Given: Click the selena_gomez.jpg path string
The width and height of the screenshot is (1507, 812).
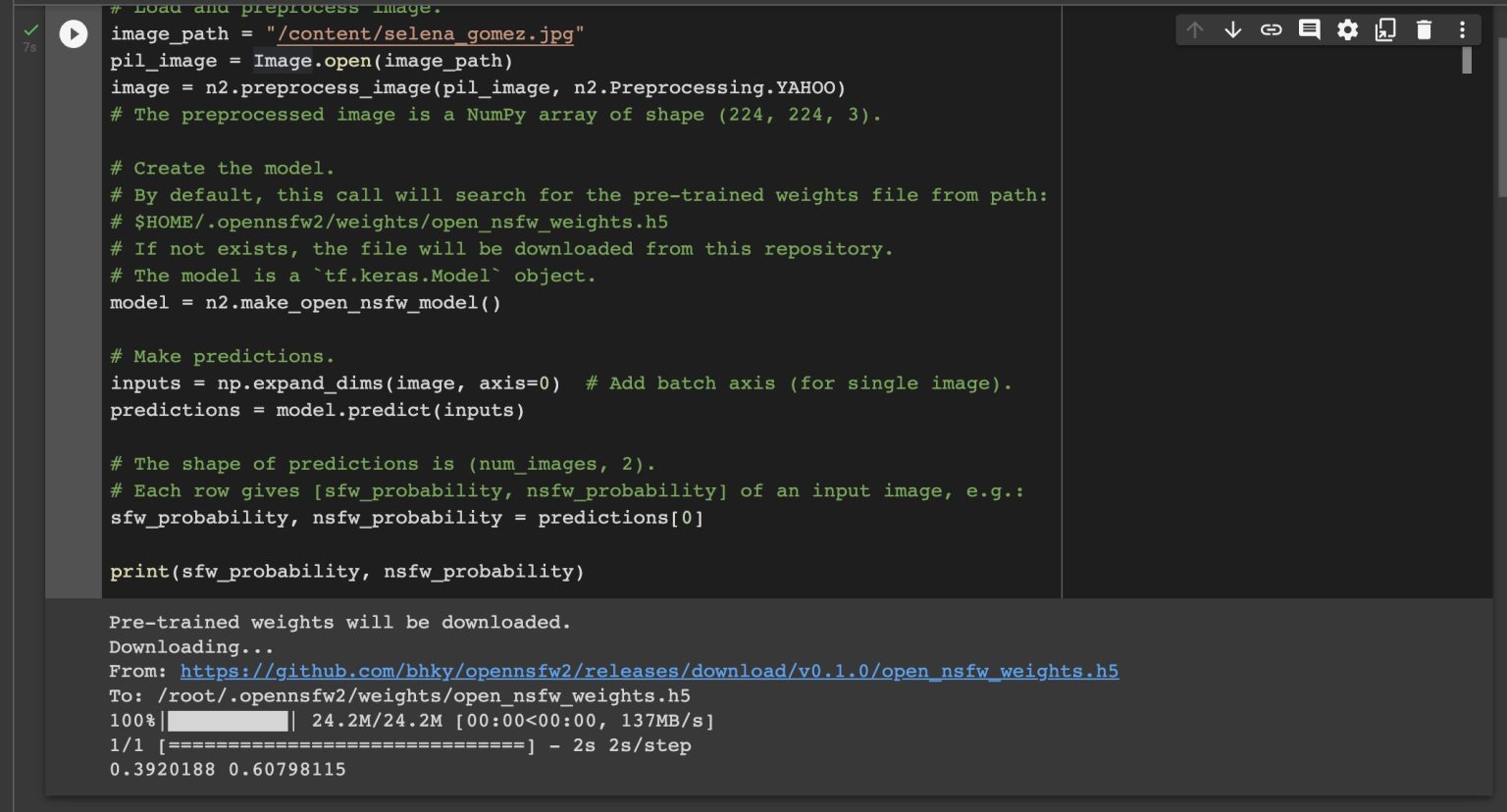Looking at the screenshot, I should click(425, 34).
